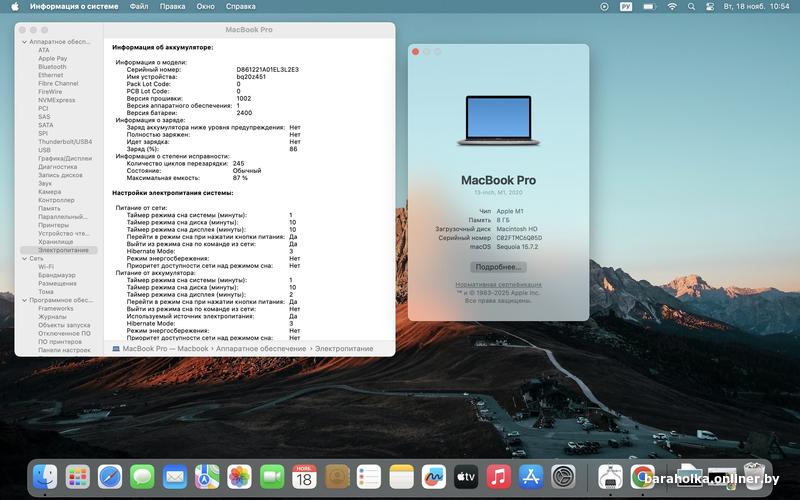The width and height of the screenshot is (800, 500).
Task: Launch Safari from the Dock
Action: pos(110,477)
